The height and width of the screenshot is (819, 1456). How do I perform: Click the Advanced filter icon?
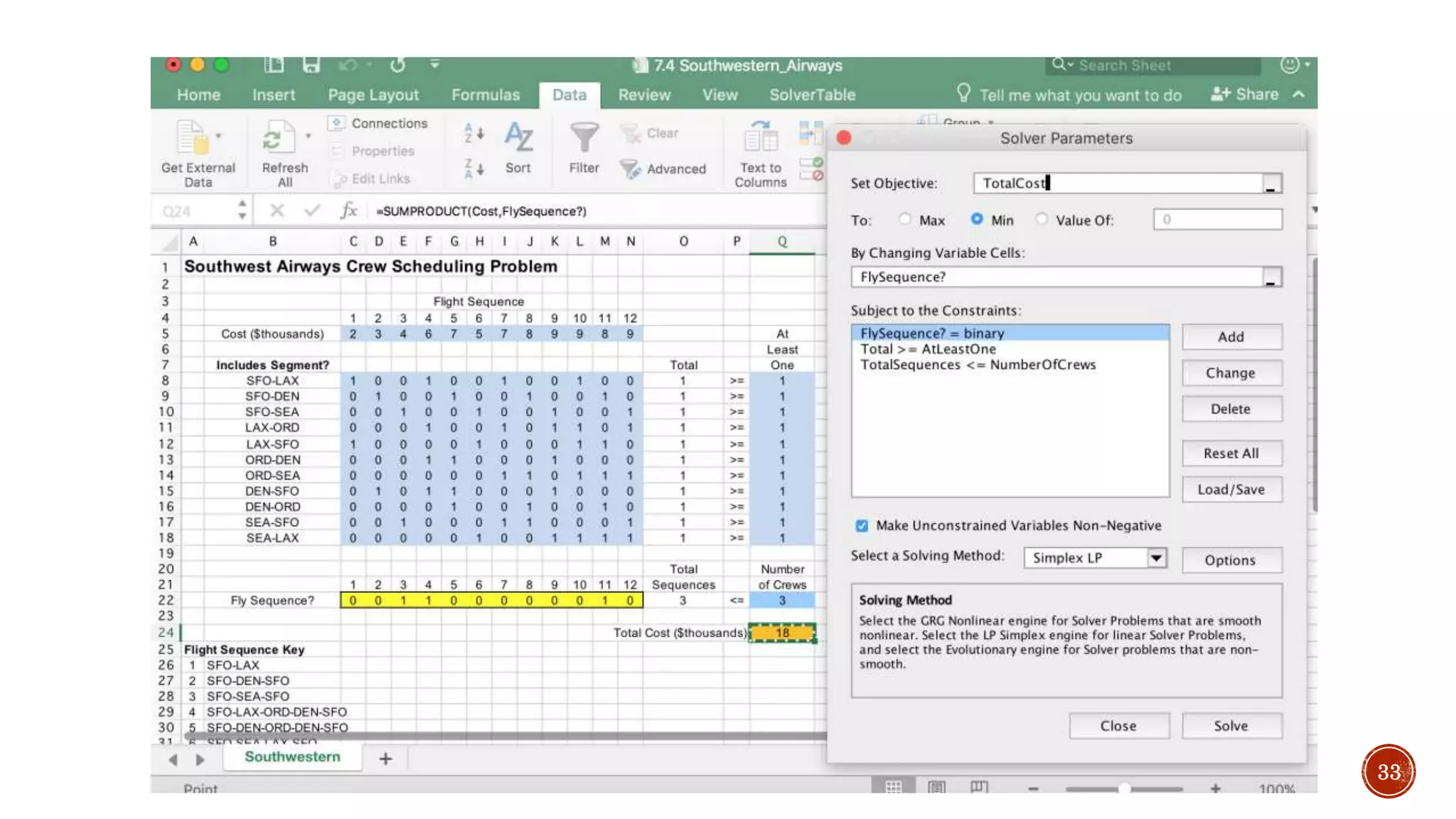[x=630, y=168]
